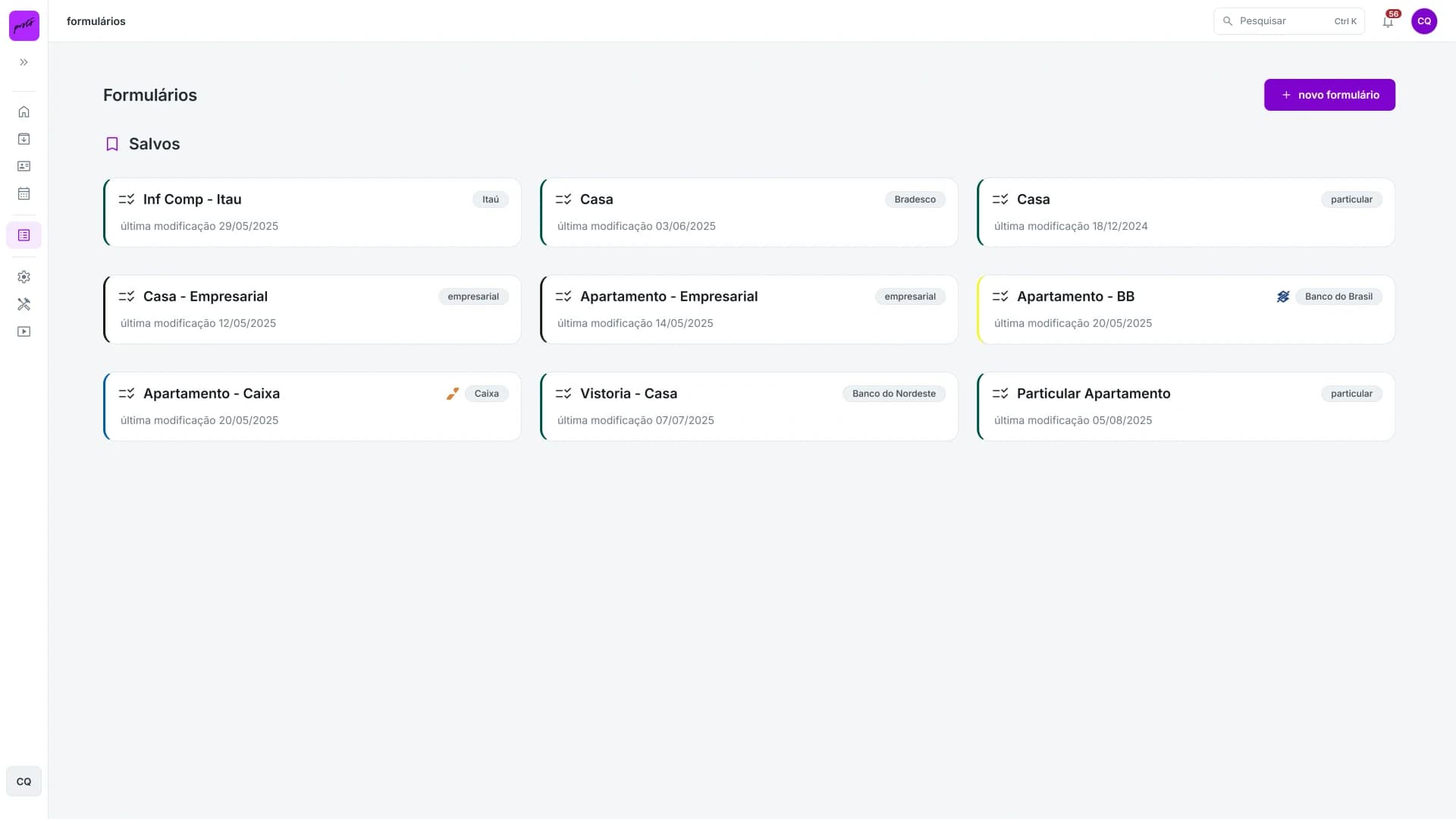The width and height of the screenshot is (1456, 819).
Task: Open the settings gear icon in sidebar
Action: pyautogui.click(x=24, y=277)
